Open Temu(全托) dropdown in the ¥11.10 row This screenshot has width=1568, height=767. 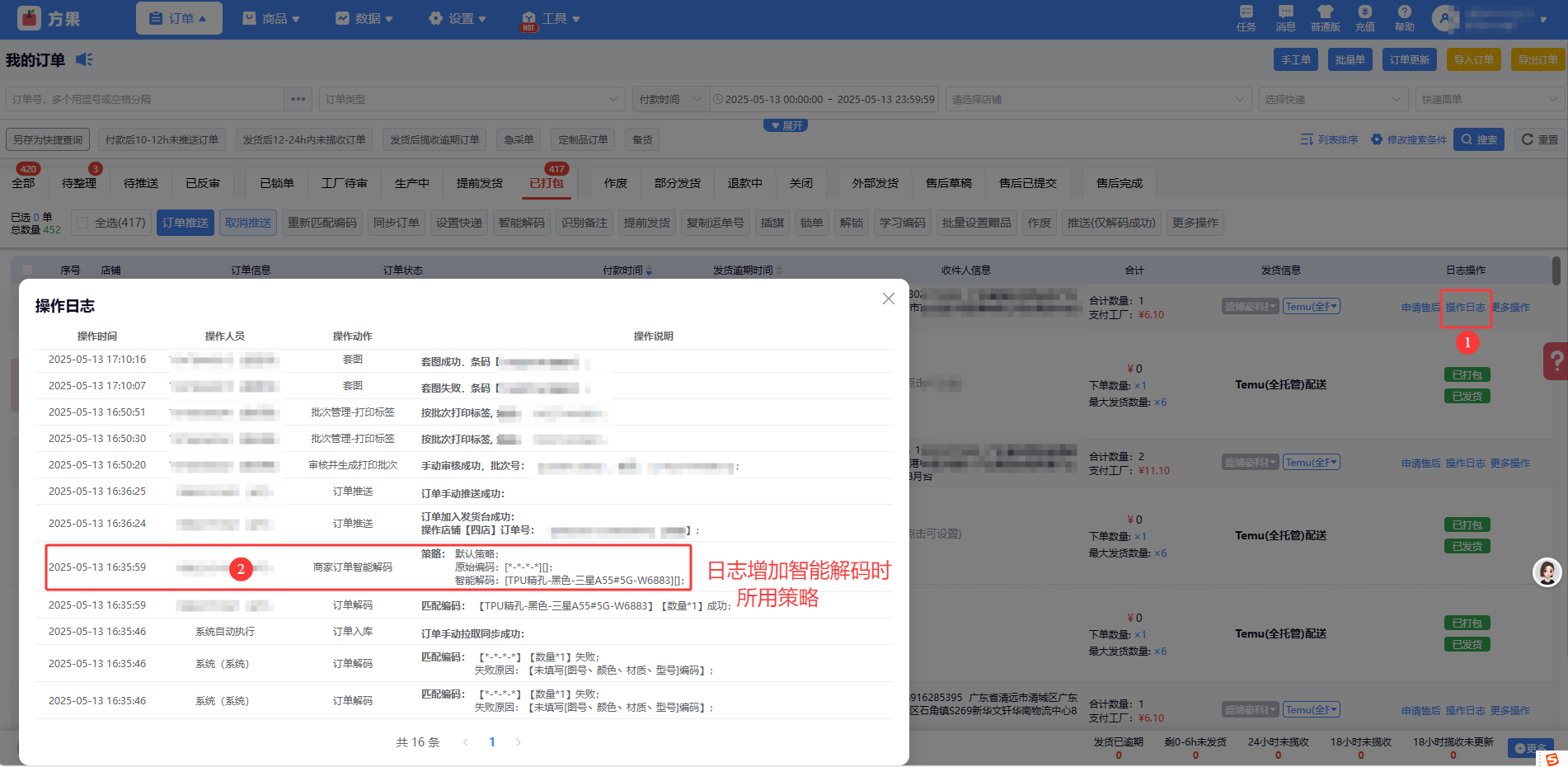(1311, 463)
